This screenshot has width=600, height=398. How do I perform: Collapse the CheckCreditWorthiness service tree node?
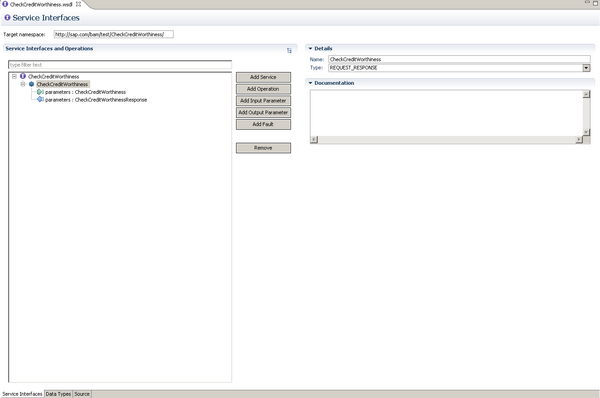tap(14, 76)
